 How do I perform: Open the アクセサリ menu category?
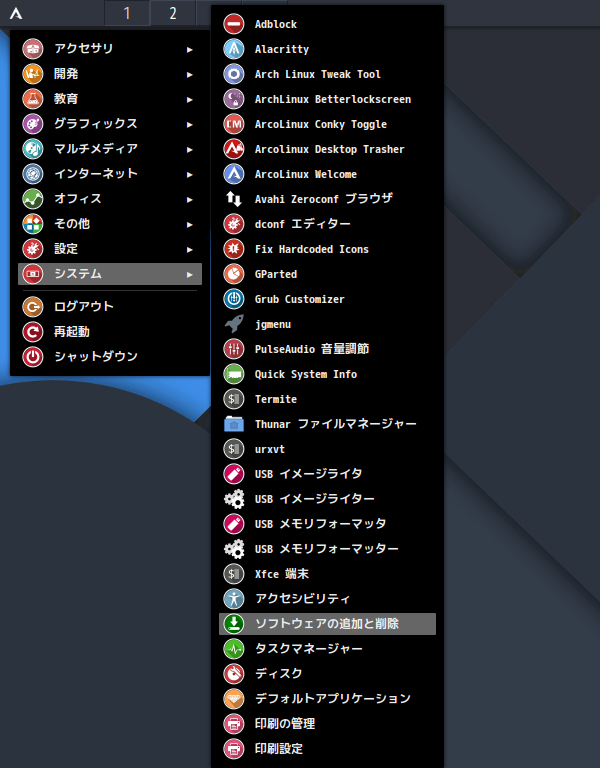click(110, 48)
